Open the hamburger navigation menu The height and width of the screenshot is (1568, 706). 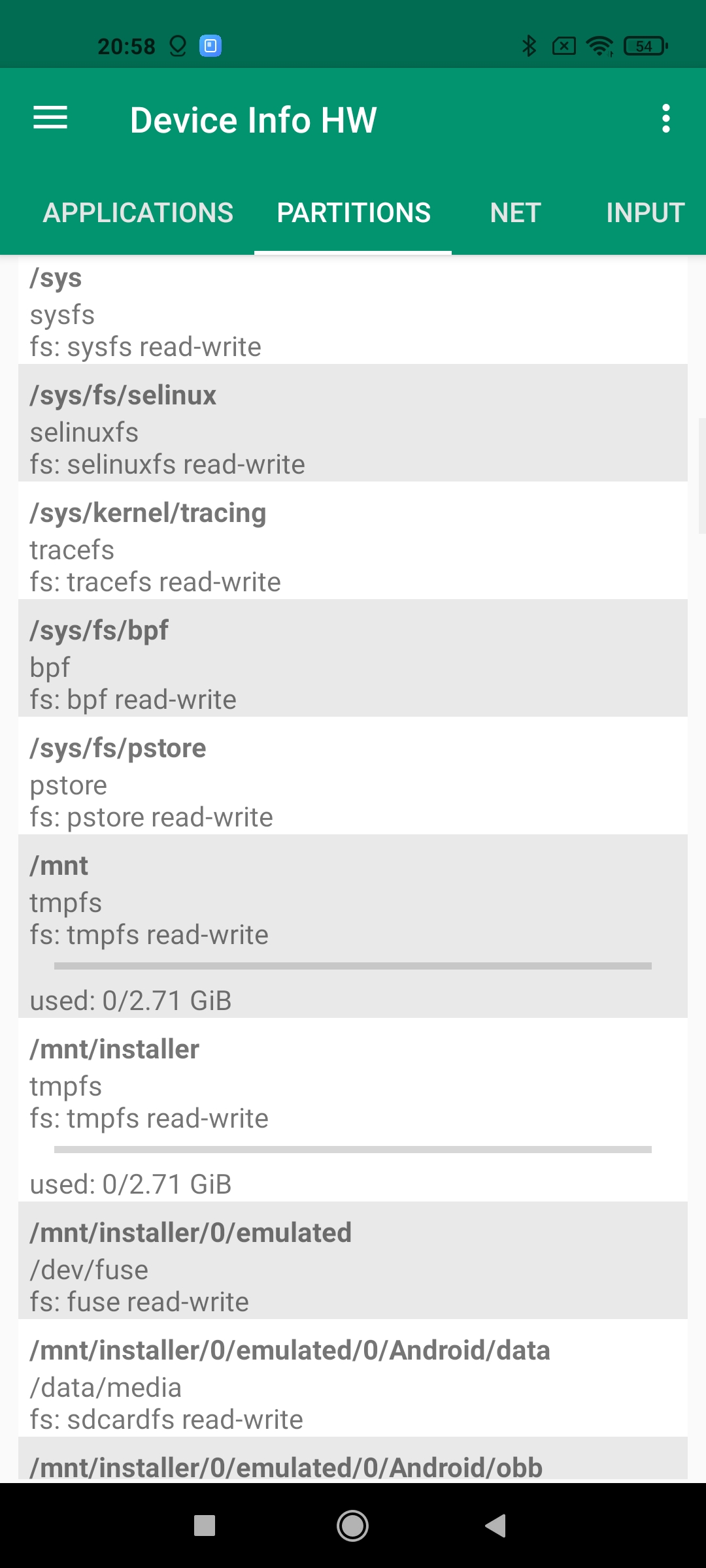click(50, 118)
